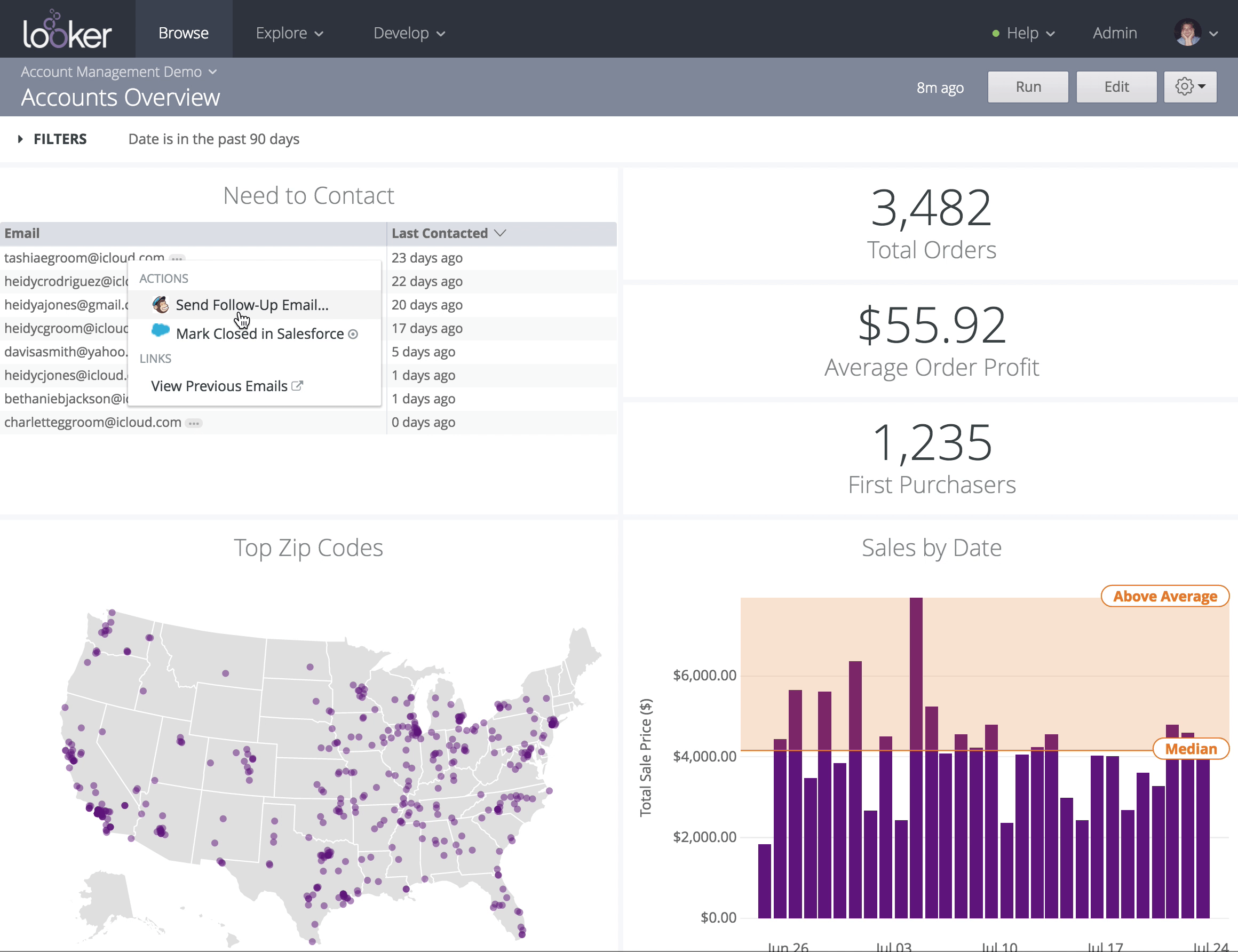
Task: Select Mark Closed in Salesforce action
Action: tap(259, 334)
